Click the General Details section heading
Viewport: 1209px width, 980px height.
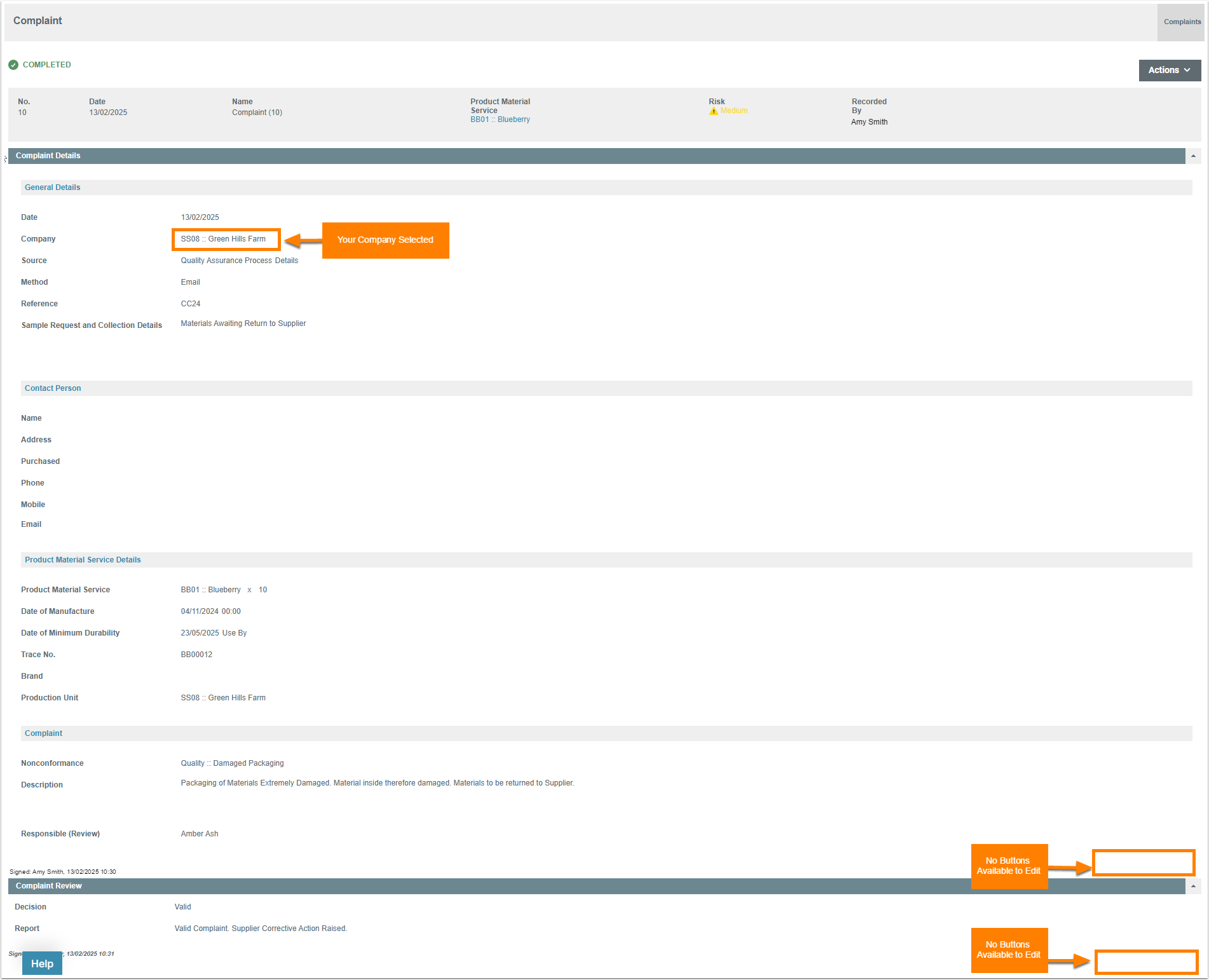coord(53,187)
